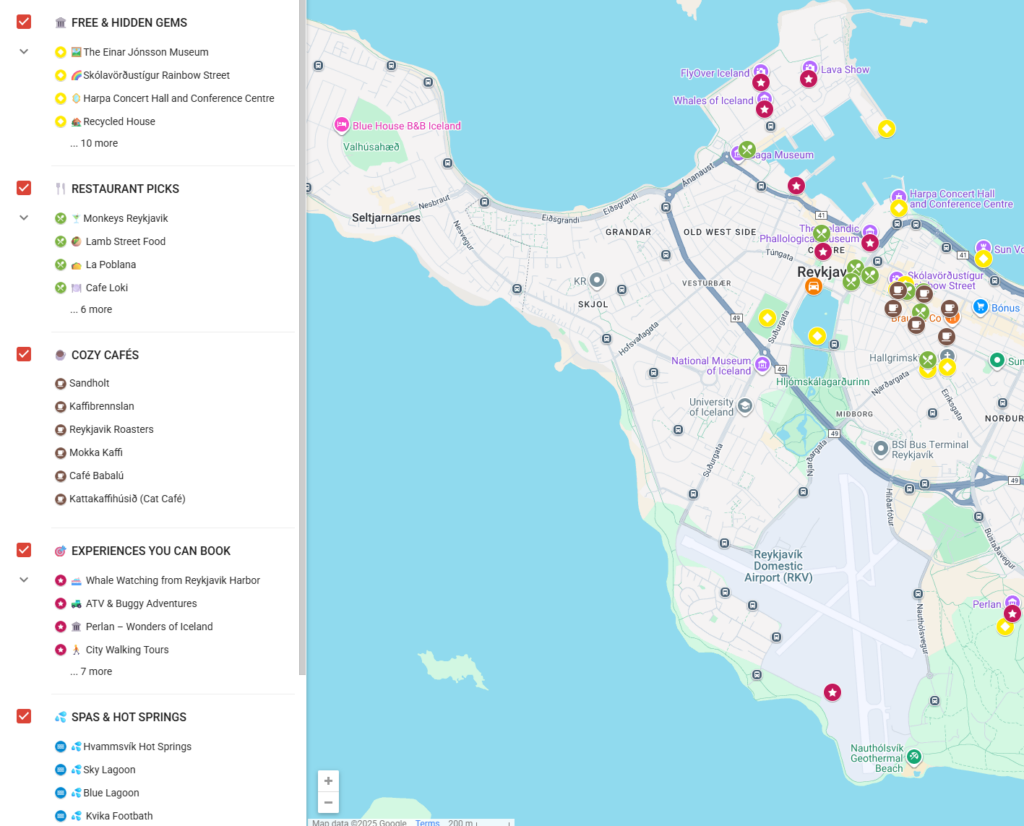Zoom in on the map
Image resolution: width=1024 pixels, height=826 pixels.
pyautogui.click(x=328, y=781)
